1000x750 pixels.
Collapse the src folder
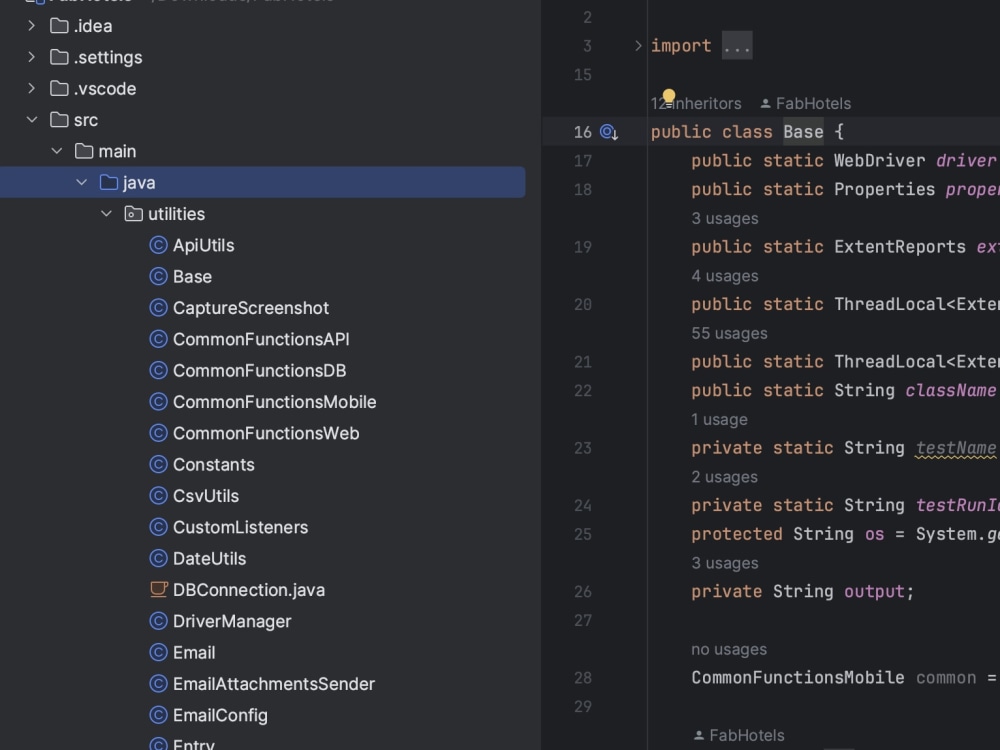(32, 119)
